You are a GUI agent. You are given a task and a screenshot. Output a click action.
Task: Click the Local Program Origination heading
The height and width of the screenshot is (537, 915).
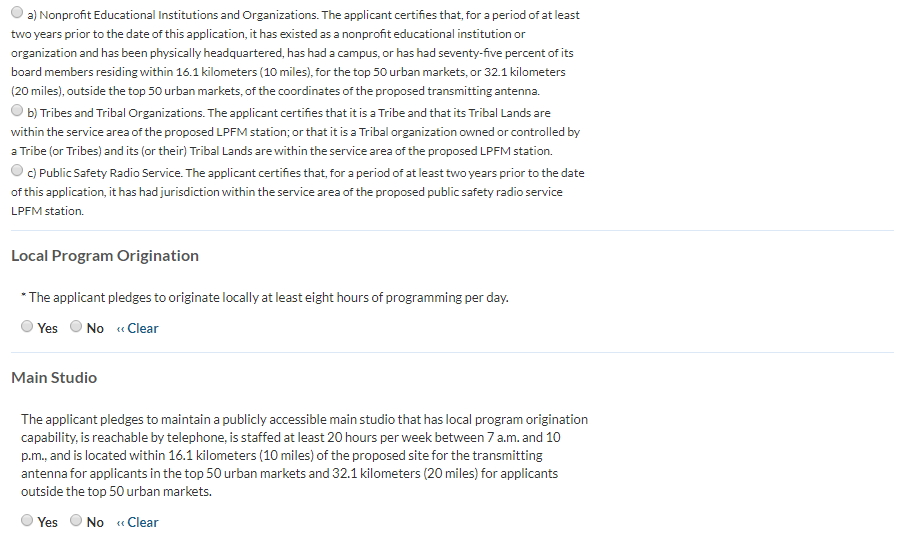pyautogui.click(x=105, y=256)
